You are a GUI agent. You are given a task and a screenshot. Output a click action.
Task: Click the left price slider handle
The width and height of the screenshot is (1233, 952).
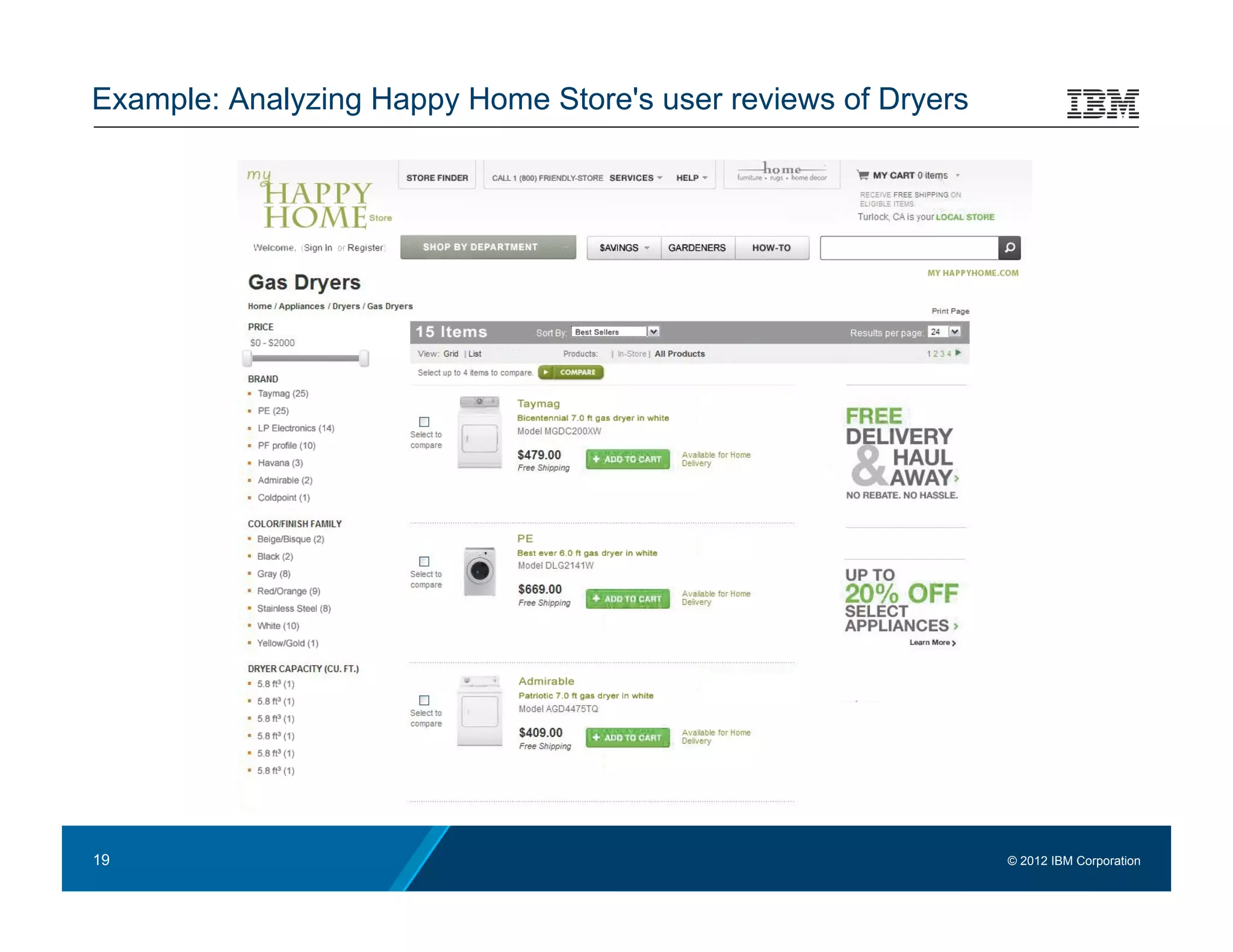click(247, 358)
